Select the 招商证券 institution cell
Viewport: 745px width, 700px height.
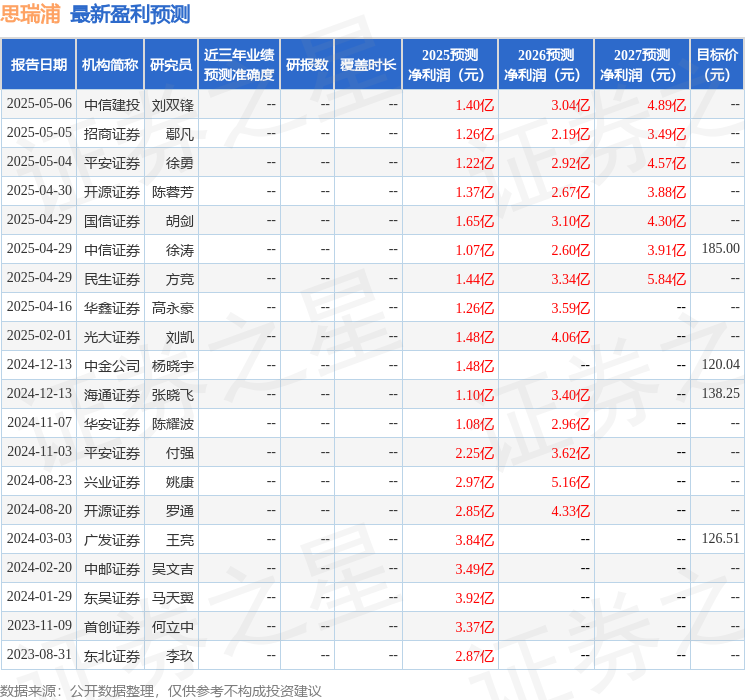pyautogui.click(x=112, y=134)
